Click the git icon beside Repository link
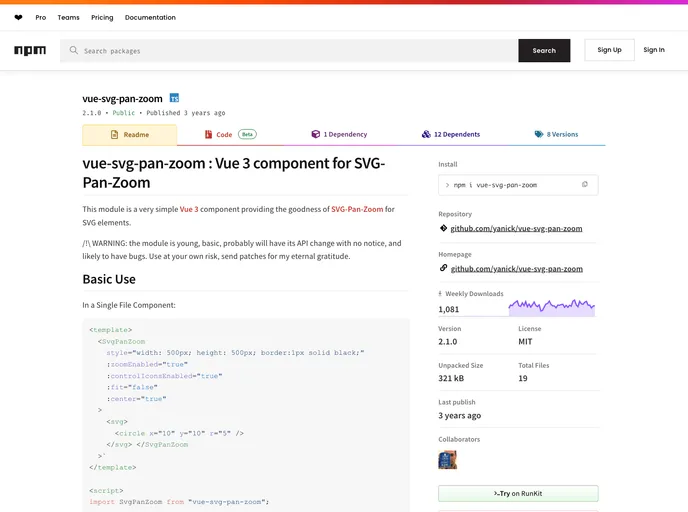 click(443, 228)
